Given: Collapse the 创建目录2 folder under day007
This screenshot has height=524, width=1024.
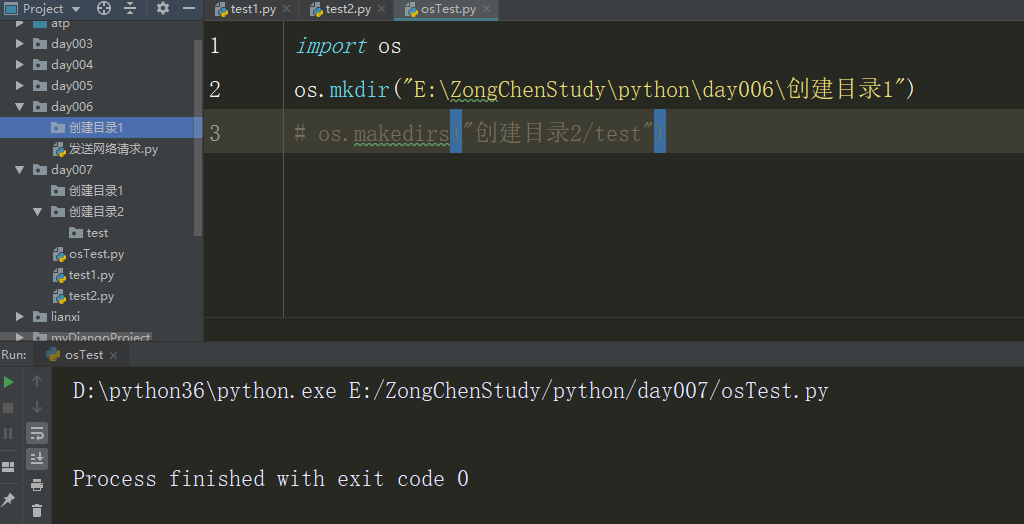Looking at the screenshot, I should tap(38, 212).
